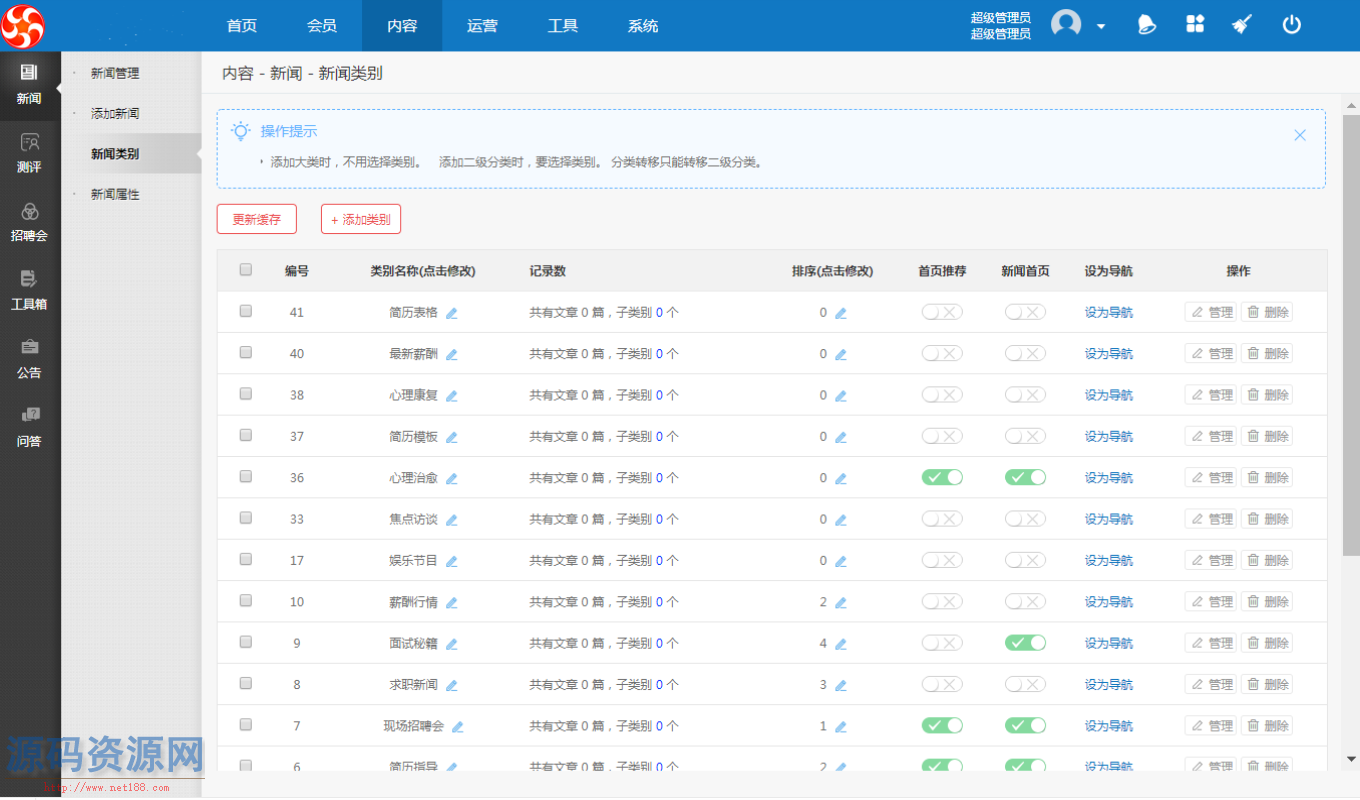Screen dimensions: 1360x800
Task: Check the select-all checkbox in the table header
Action: tap(245, 270)
